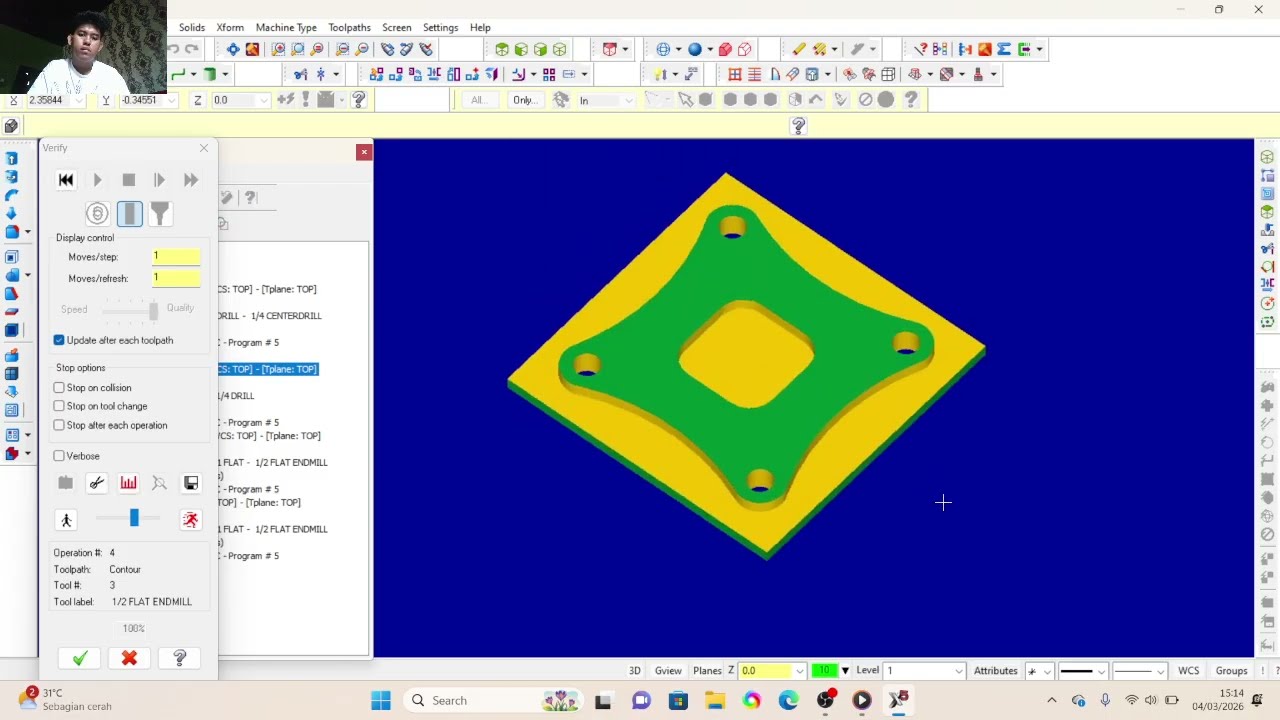
Task: Open the Settings menu
Action: click(x=440, y=27)
